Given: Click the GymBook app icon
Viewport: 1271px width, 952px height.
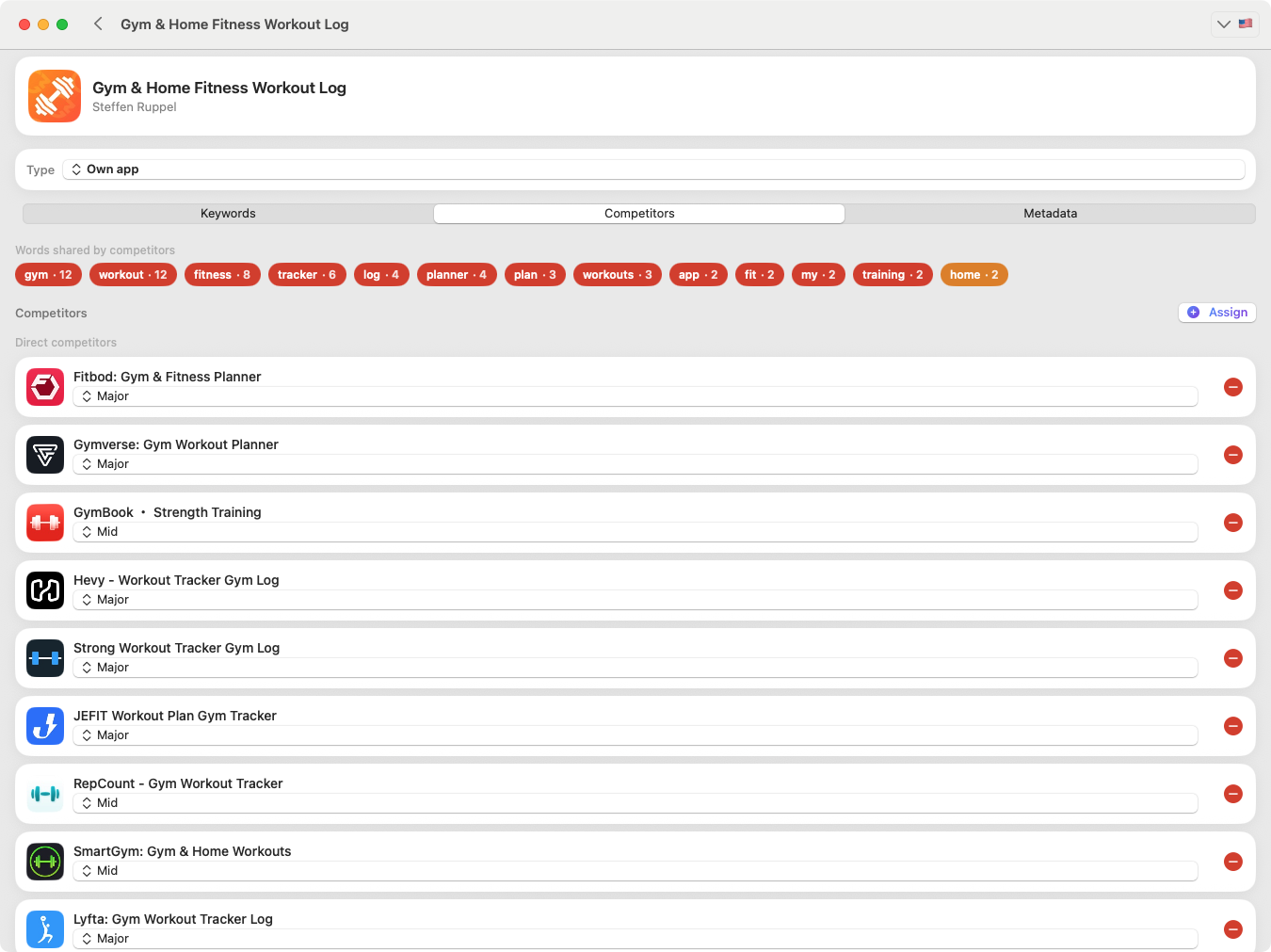Looking at the screenshot, I should pos(45,523).
